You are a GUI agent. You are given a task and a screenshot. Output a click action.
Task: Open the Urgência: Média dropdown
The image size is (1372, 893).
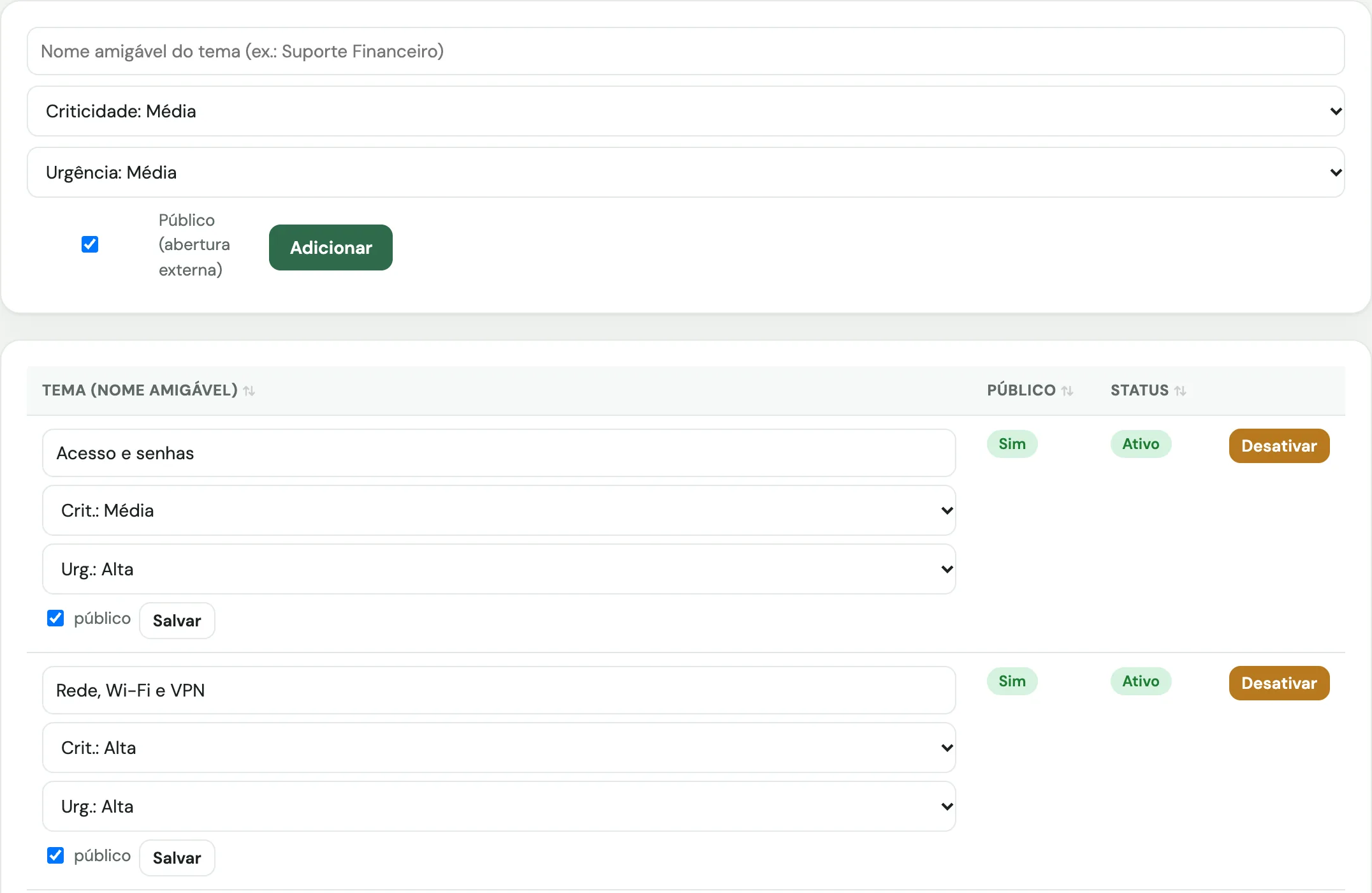(686, 172)
